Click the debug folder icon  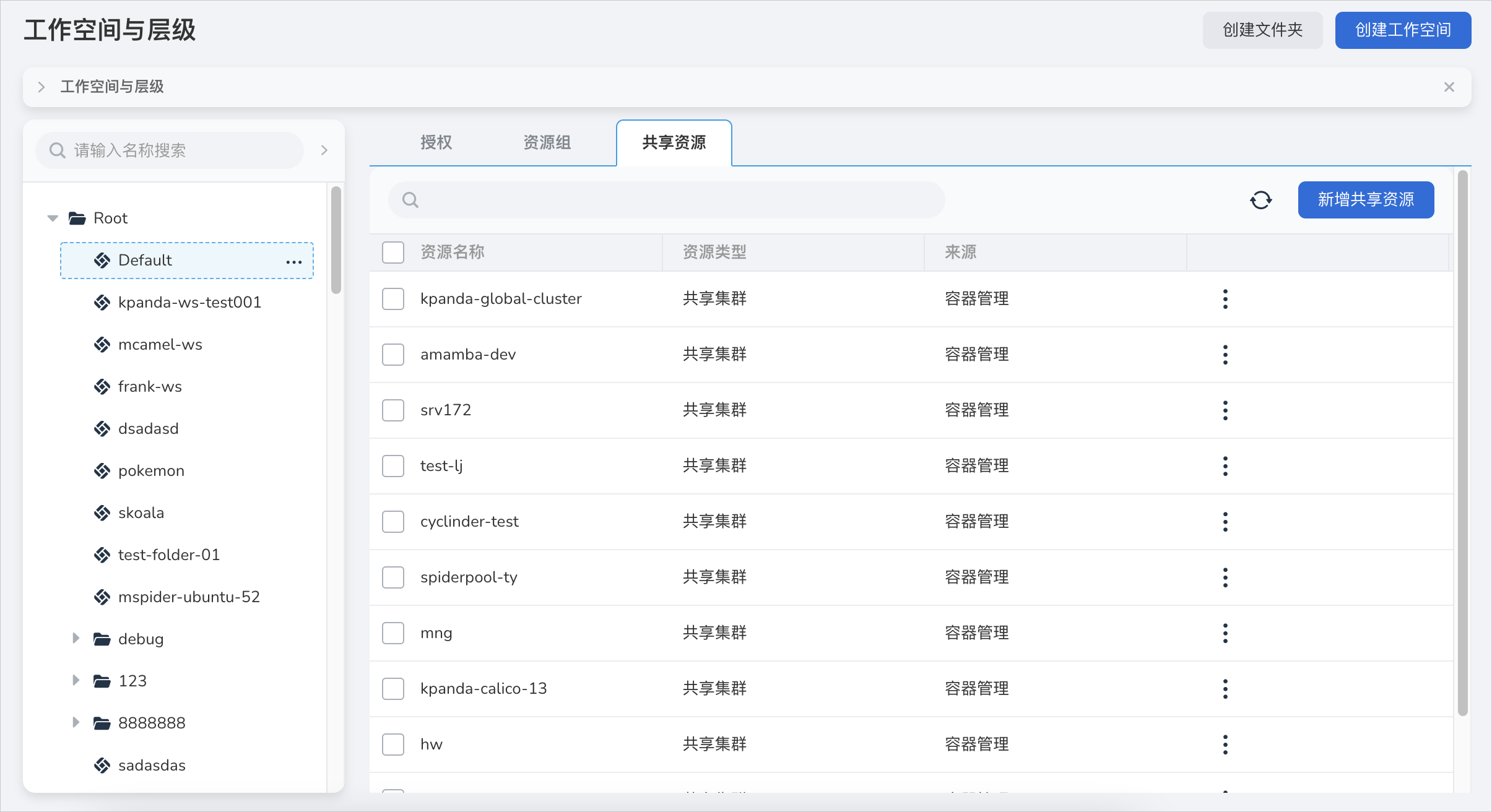[x=102, y=639]
